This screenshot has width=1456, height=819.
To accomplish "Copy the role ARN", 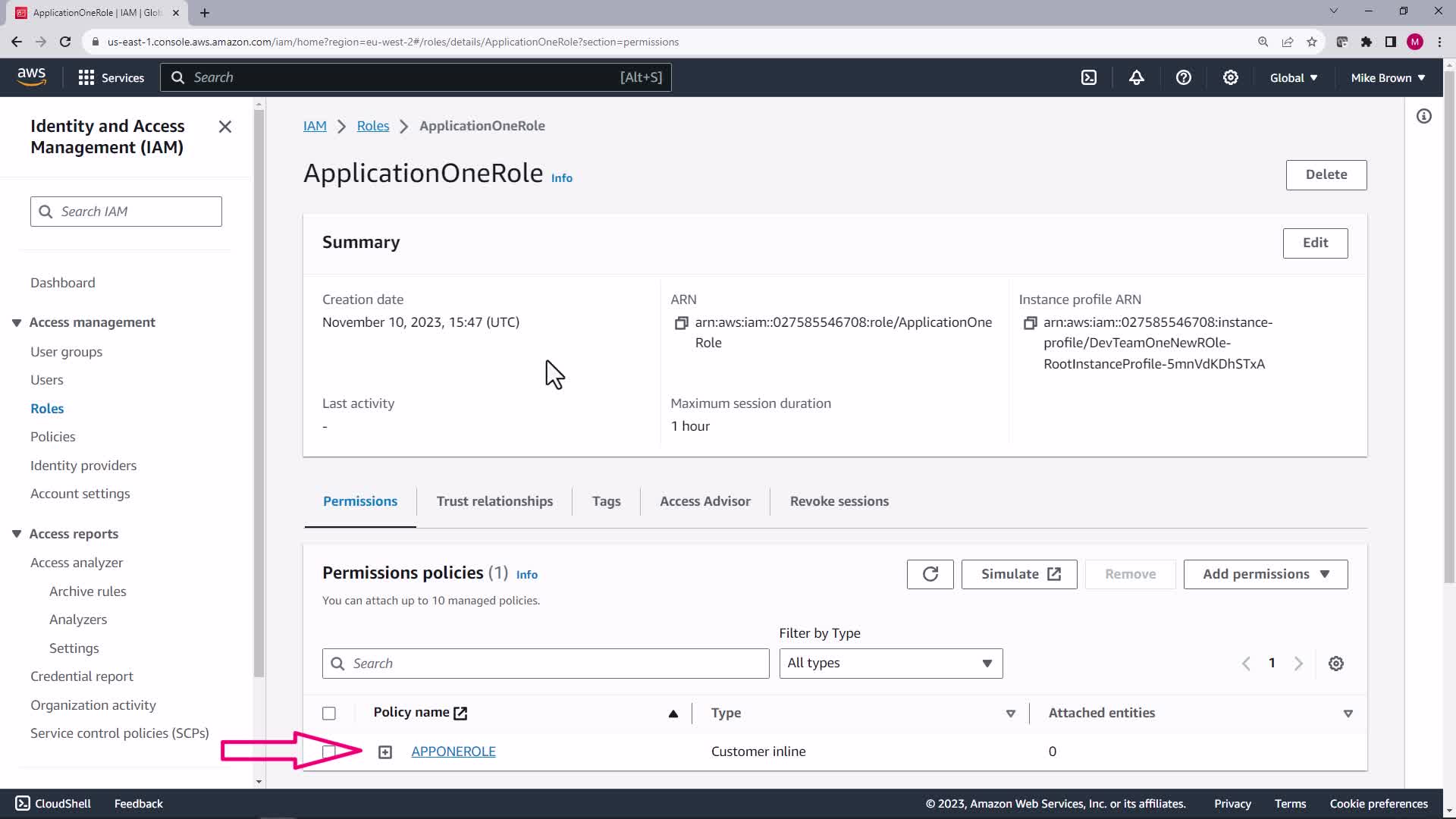I will pos(681,323).
